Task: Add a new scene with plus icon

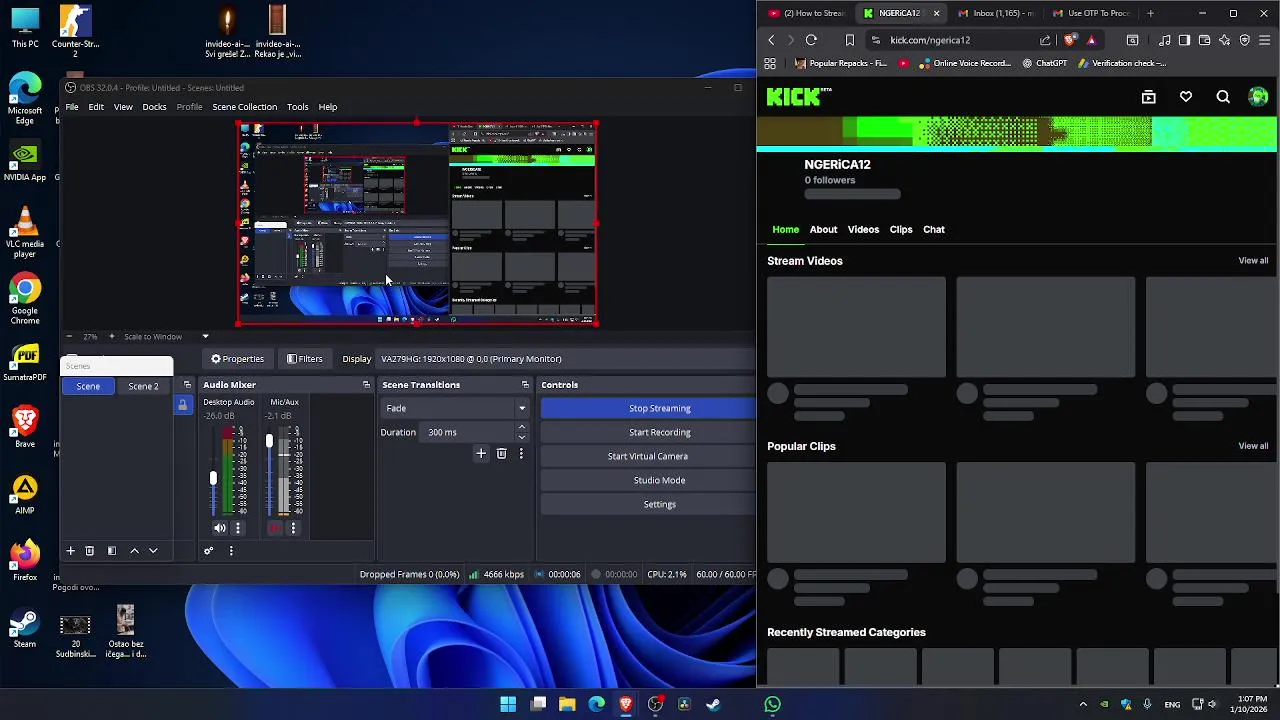Action: [x=71, y=551]
